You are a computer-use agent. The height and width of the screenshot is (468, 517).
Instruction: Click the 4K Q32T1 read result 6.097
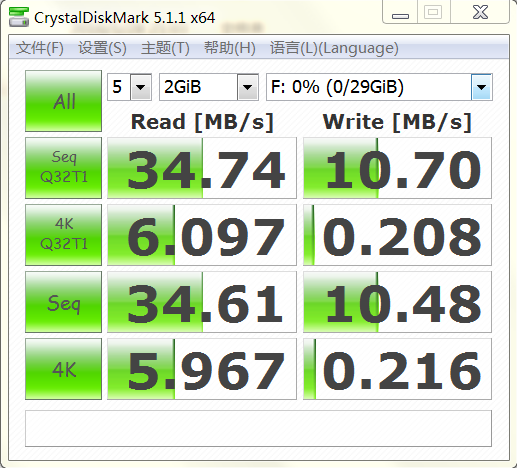202,235
